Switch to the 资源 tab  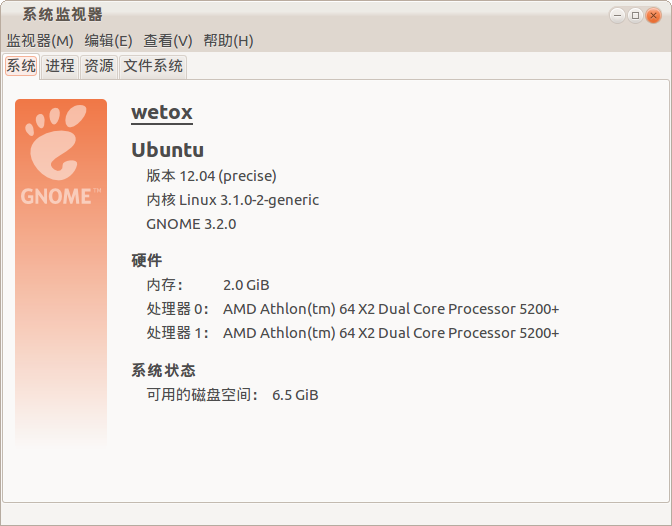coord(99,66)
